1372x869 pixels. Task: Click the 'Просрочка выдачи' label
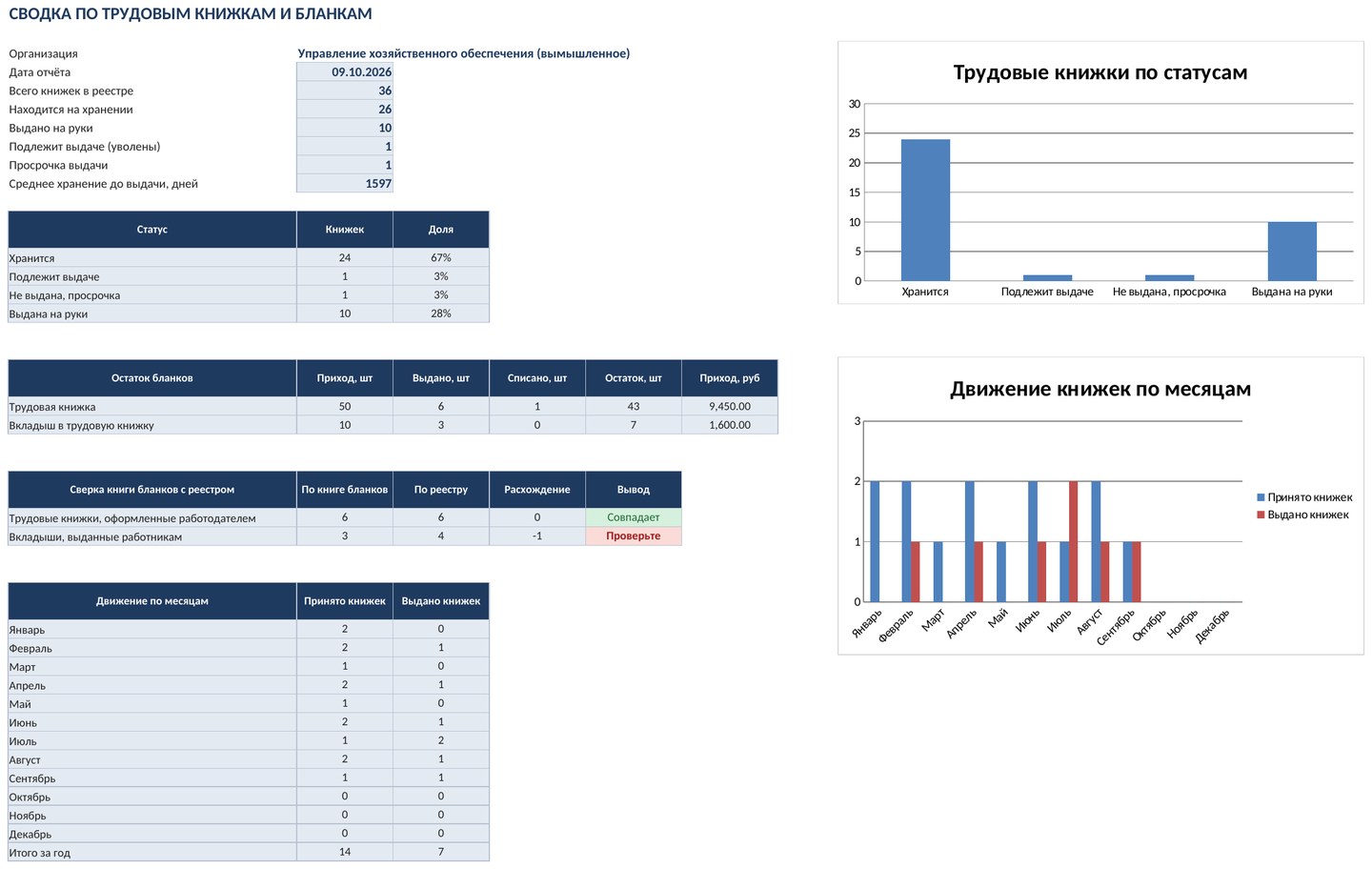58,166
